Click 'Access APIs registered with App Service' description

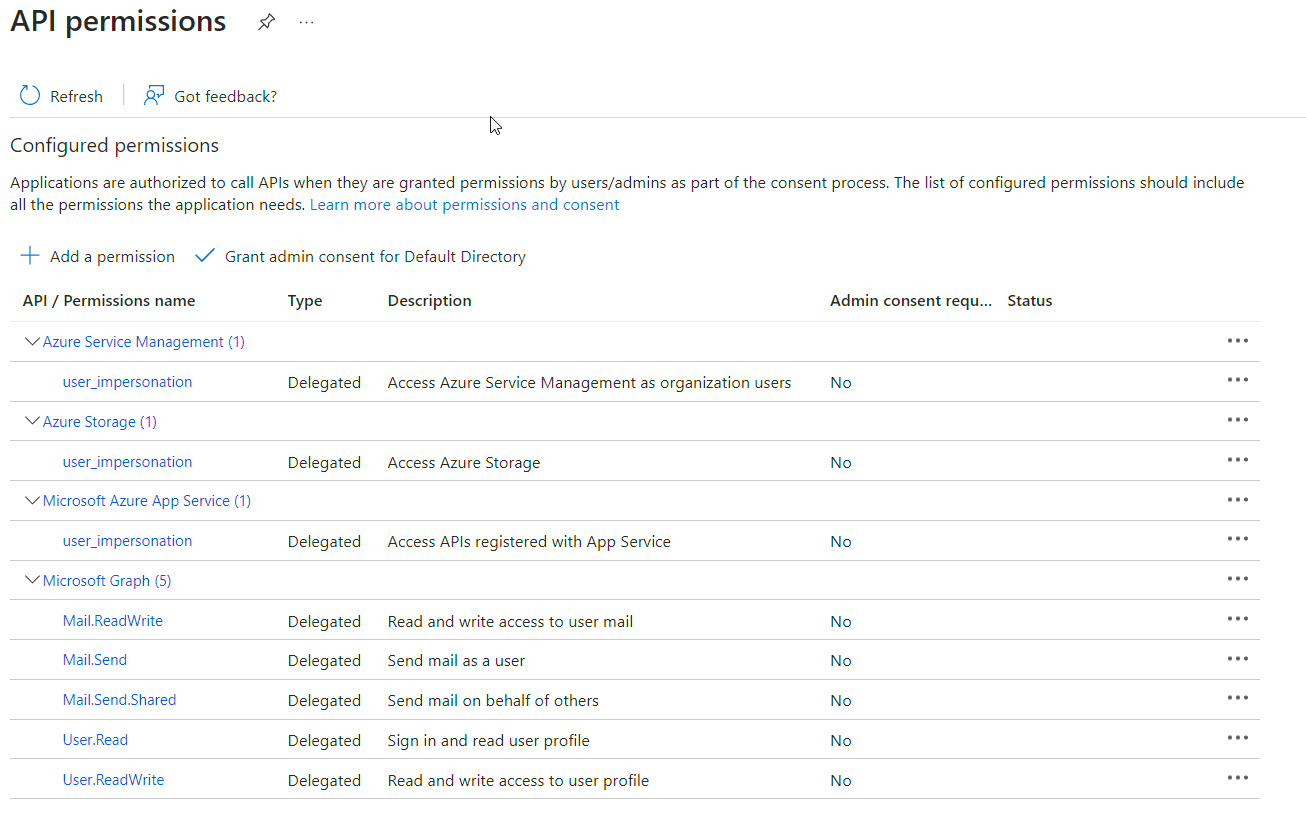[x=529, y=542]
